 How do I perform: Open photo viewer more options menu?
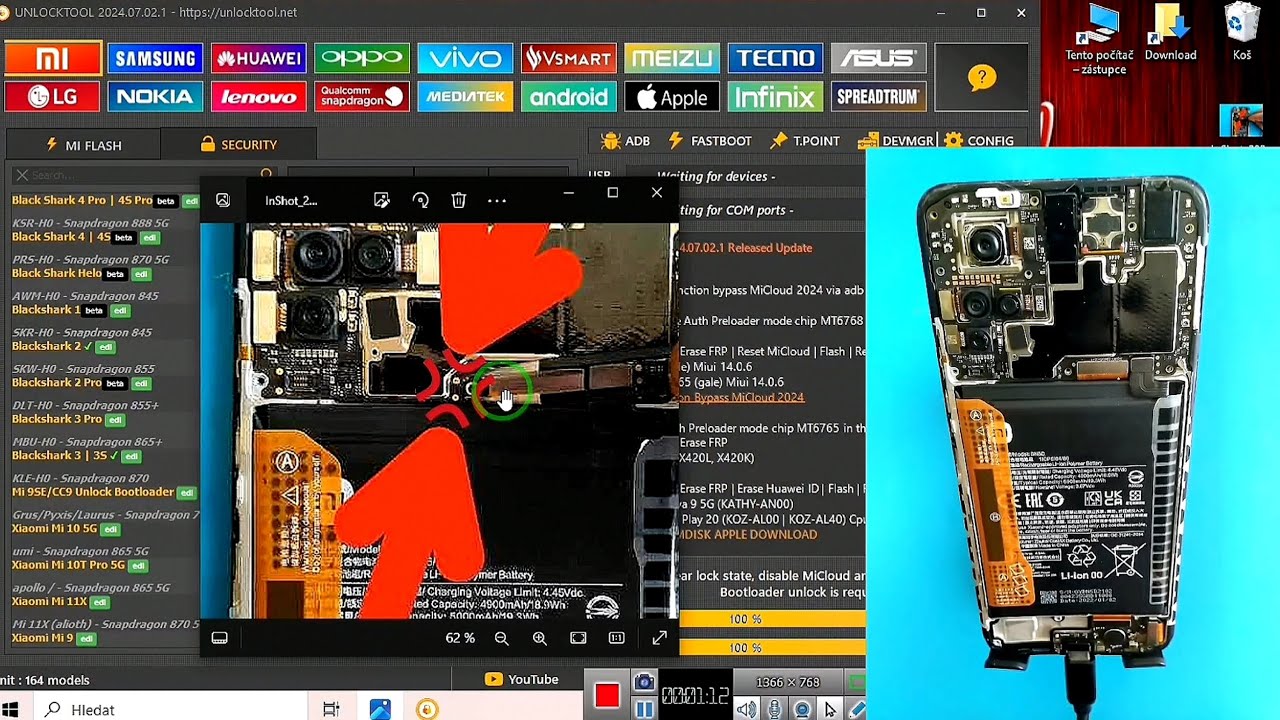(x=497, y=200)
